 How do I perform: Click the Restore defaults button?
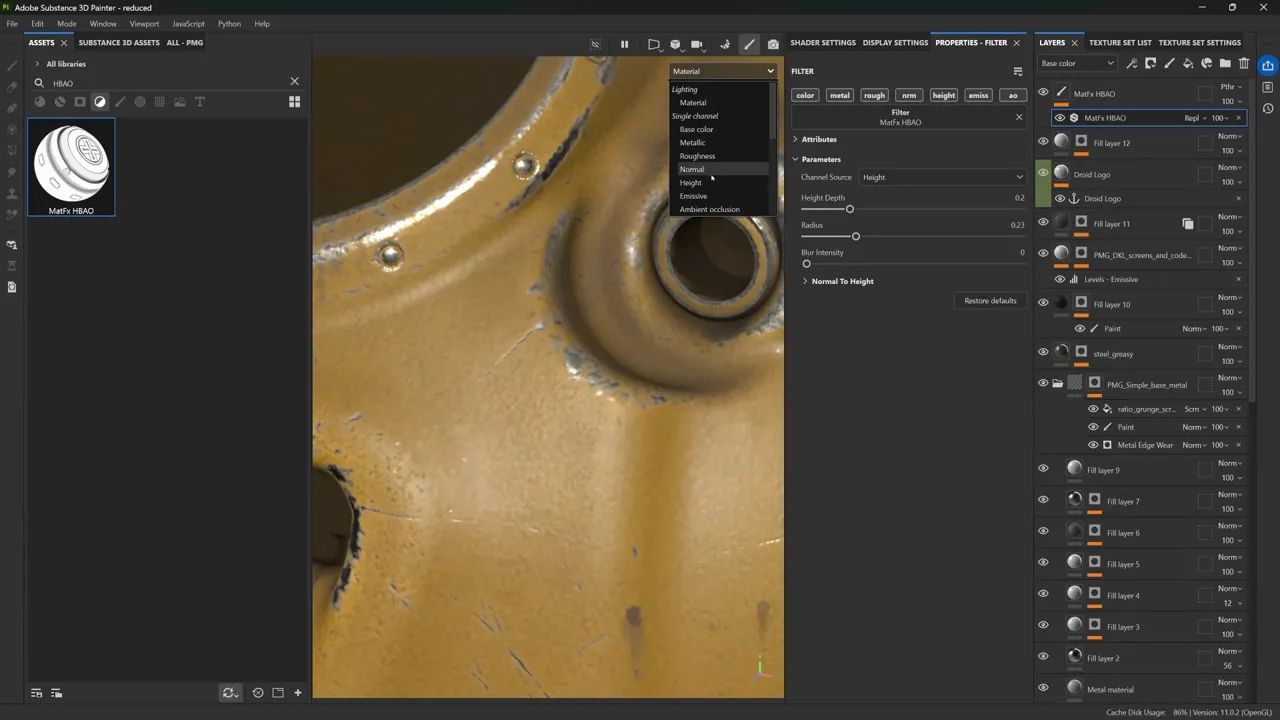[x=990, y=301]
